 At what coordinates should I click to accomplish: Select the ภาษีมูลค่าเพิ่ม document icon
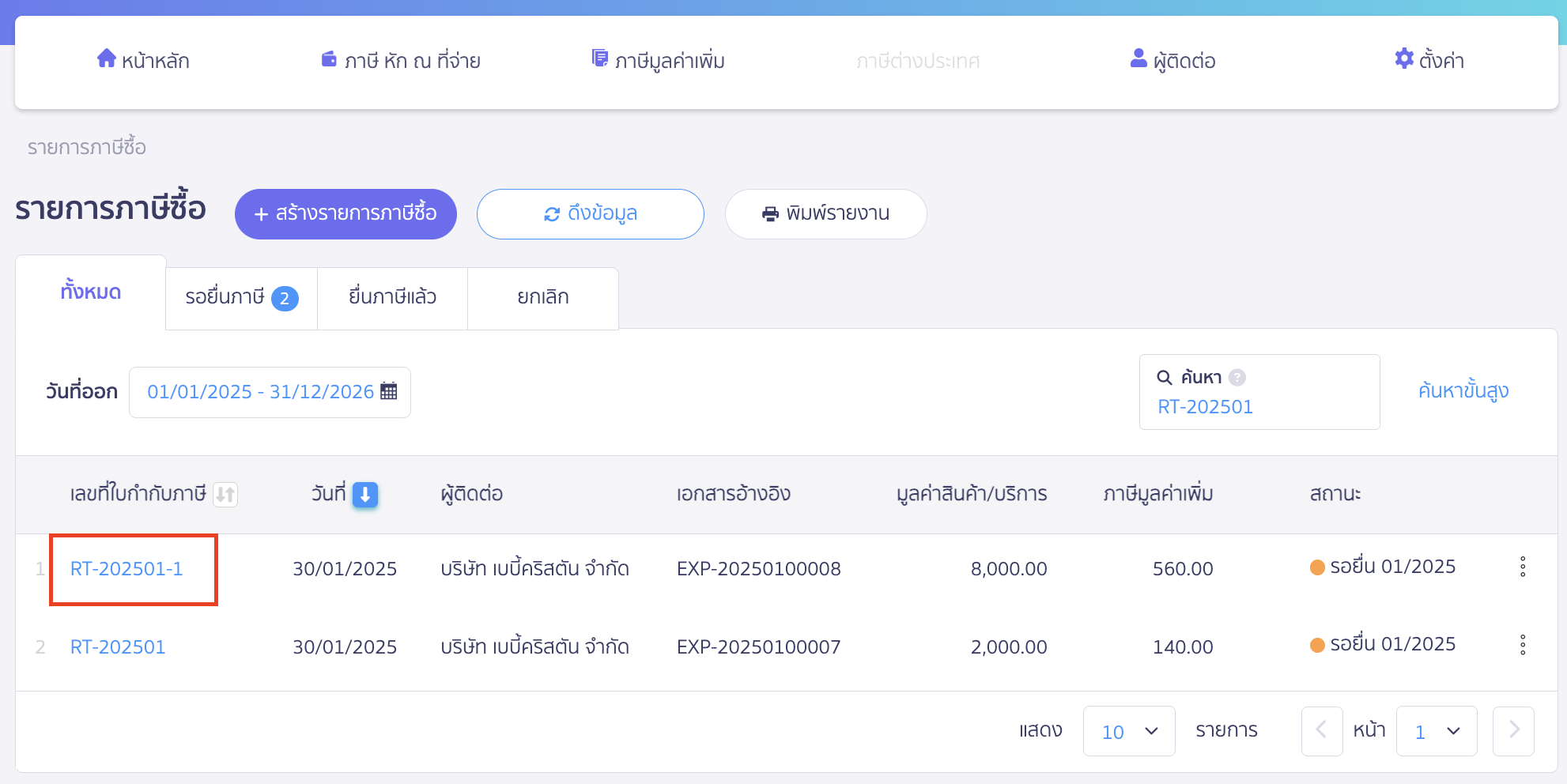(598, 57)
